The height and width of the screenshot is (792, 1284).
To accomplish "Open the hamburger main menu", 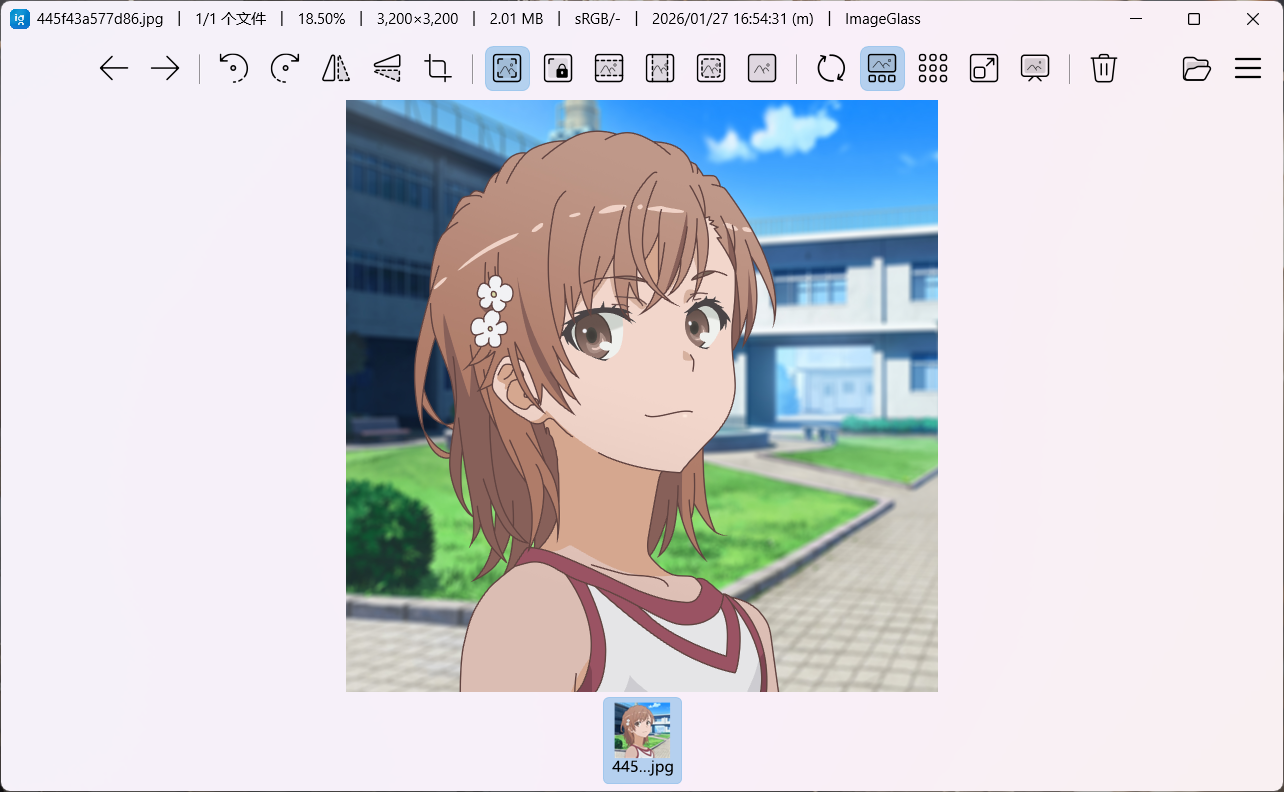I will (1247, 69).
